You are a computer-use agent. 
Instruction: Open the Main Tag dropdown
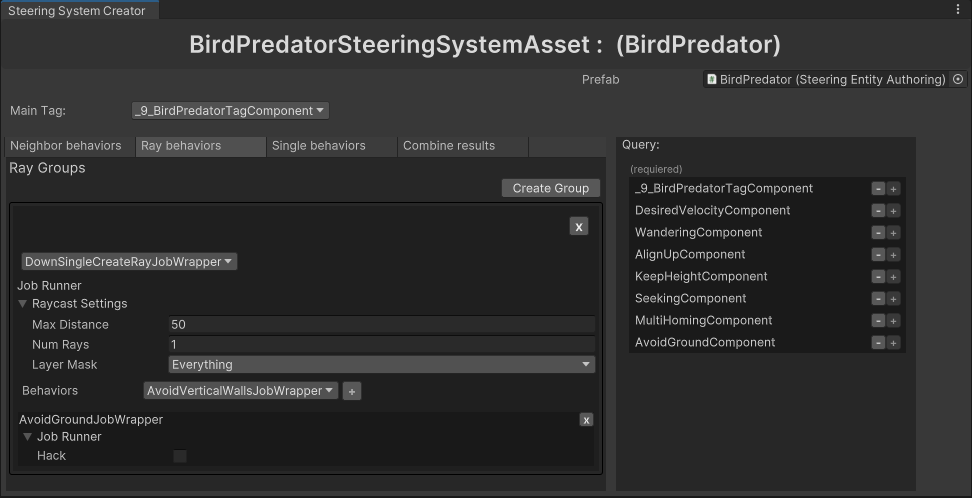coord(230,111)
